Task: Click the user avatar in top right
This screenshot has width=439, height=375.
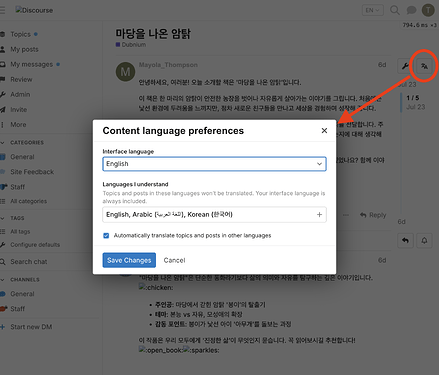Action: coord(428,10)
